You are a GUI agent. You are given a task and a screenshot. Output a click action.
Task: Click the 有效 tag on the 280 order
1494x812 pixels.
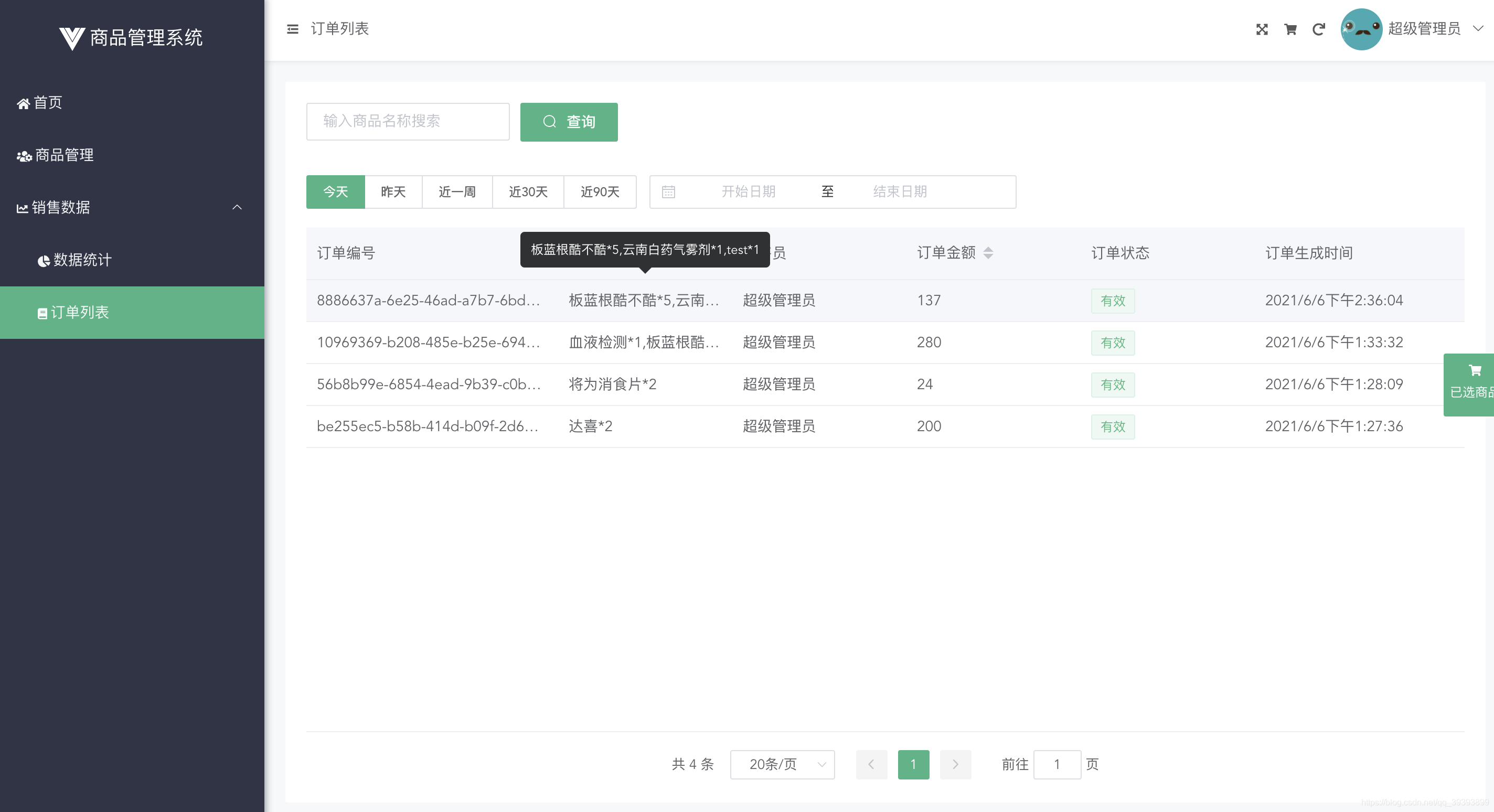[x=1113, y=342]
